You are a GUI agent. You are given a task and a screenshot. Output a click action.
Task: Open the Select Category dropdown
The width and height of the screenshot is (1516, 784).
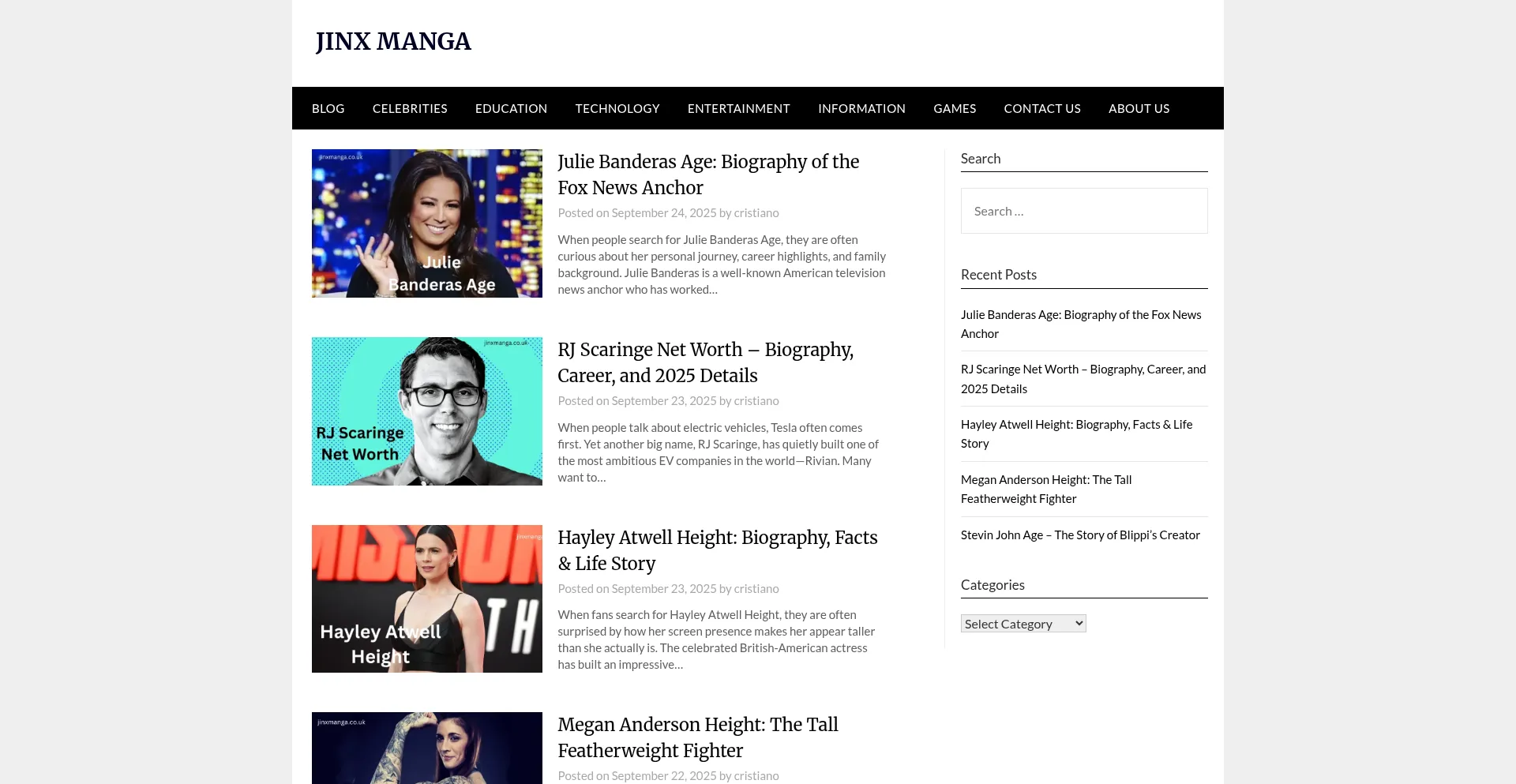[1023, 624]
